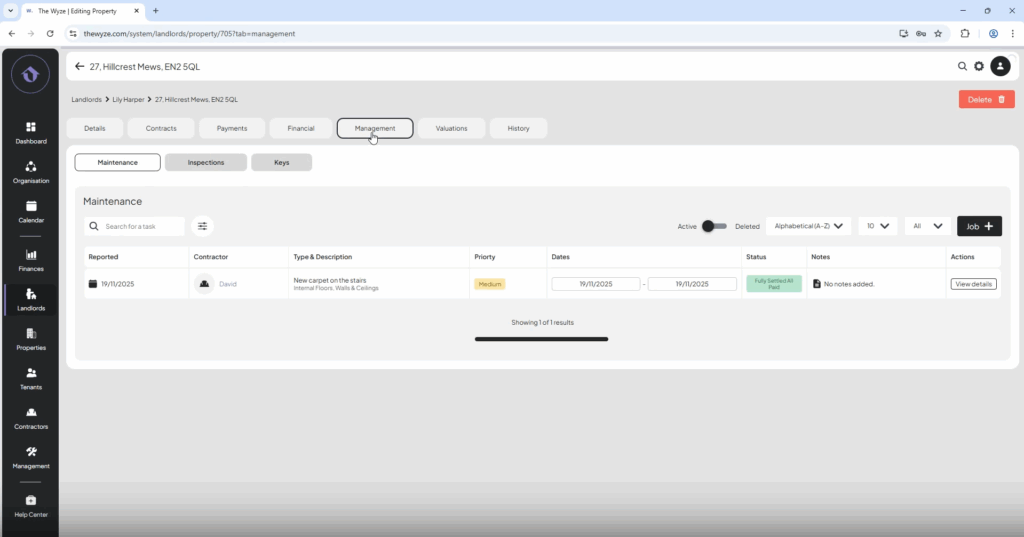Image resolution: width=1024 pixels, height=537 pixels.
Task: Switch to the Inspections sub-tab
Action: 205,162
